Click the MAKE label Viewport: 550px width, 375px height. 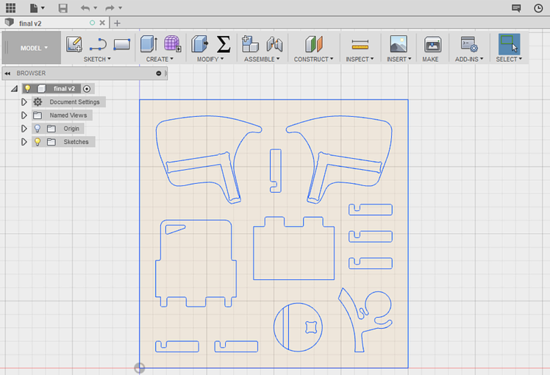point(430,59)
